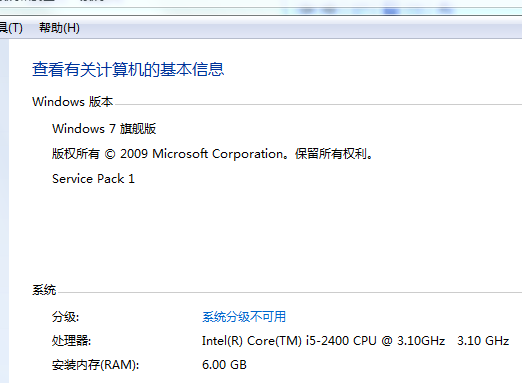Click the 系统分级不可用 link

[244, 316]
